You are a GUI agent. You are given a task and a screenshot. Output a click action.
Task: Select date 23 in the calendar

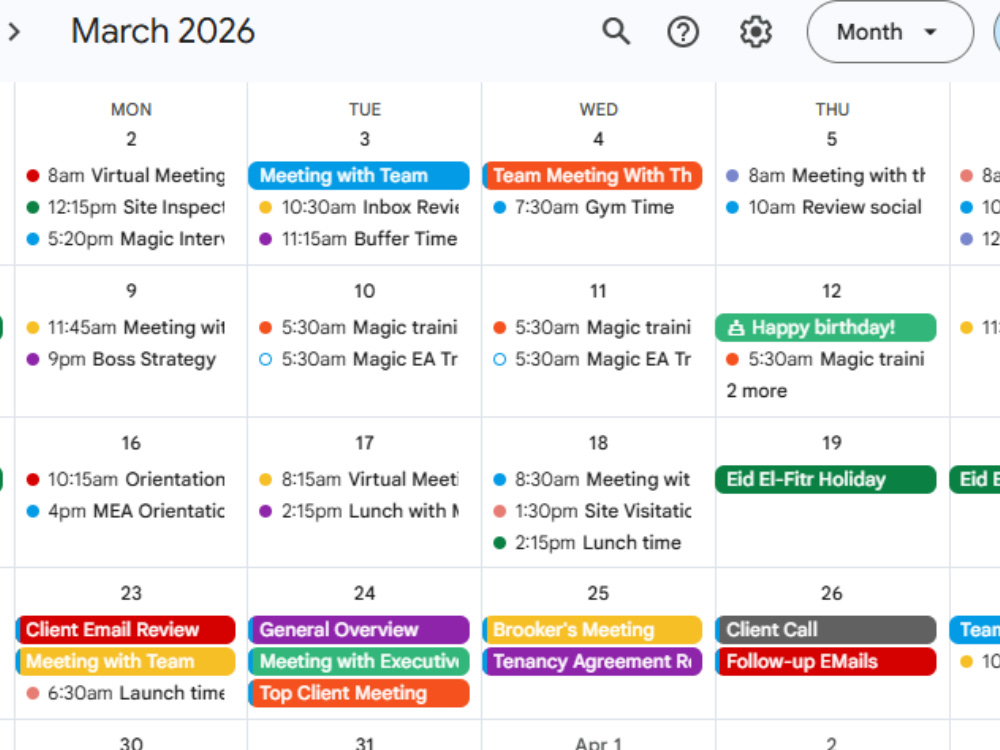pos(131,593)
